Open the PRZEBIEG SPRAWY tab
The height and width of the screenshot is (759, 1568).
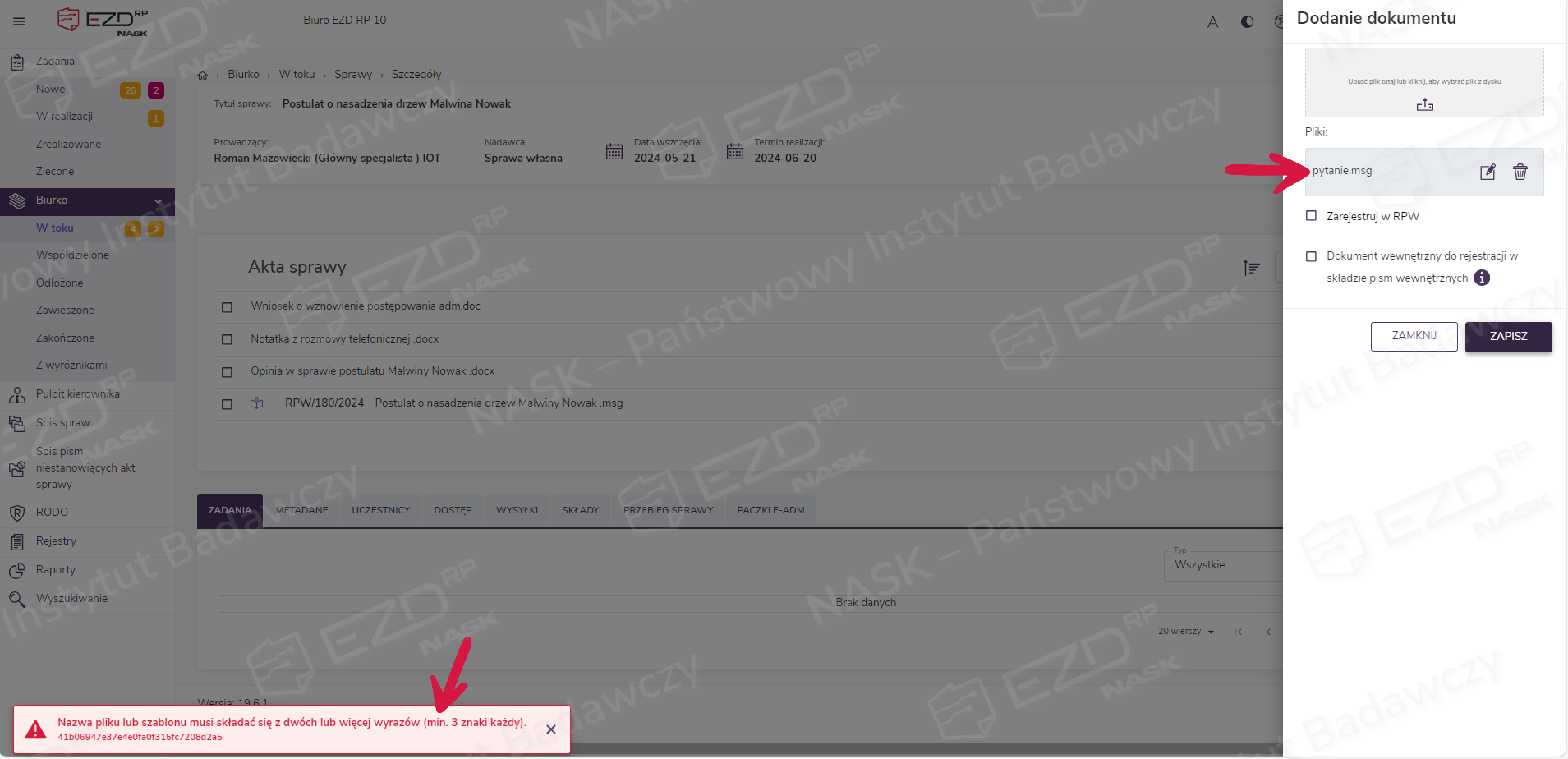coord(668,510)
